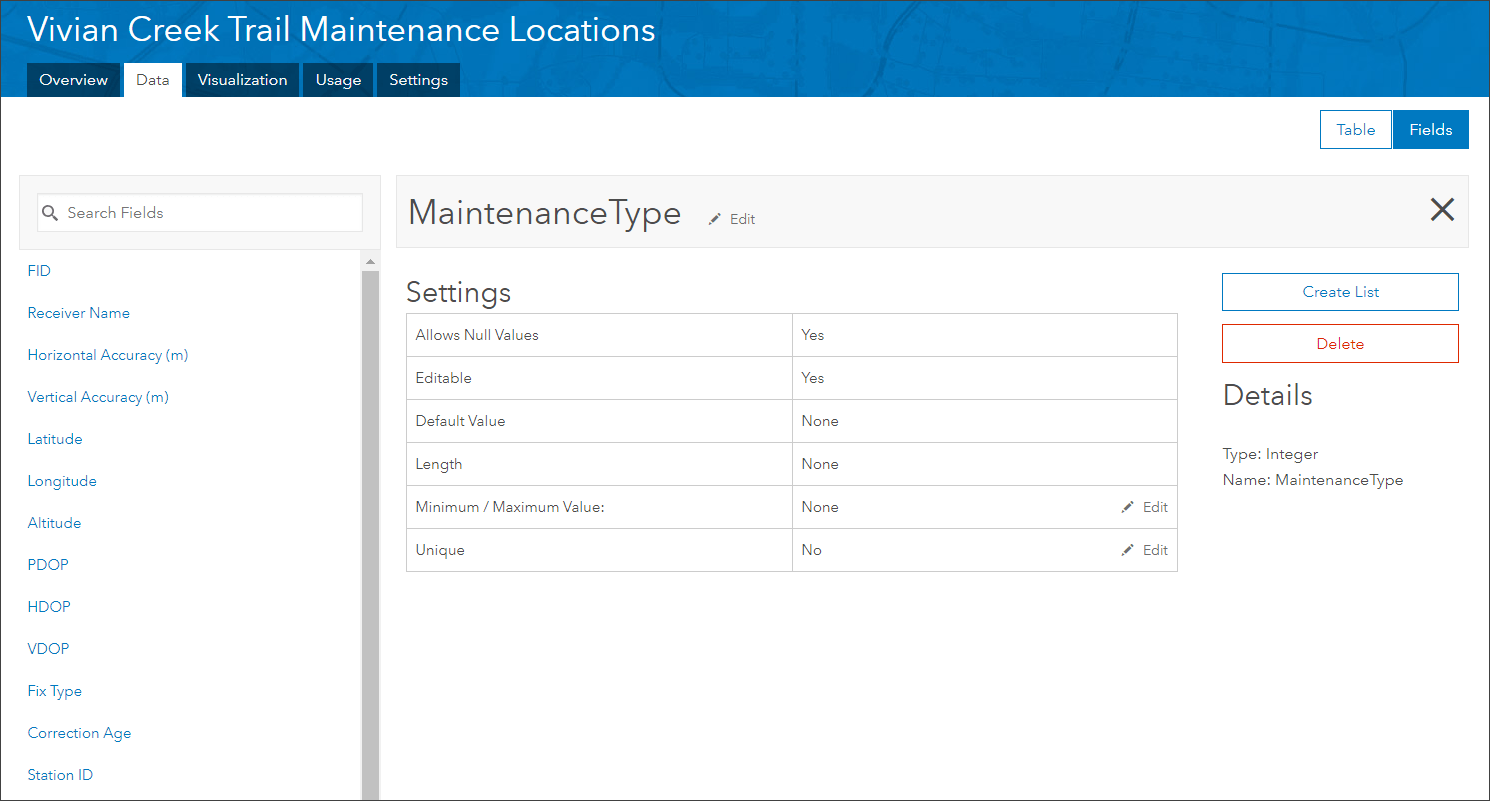Click the red Delete button
The height and width of the screenshot is (801, 1490).
click(1339, 343)
